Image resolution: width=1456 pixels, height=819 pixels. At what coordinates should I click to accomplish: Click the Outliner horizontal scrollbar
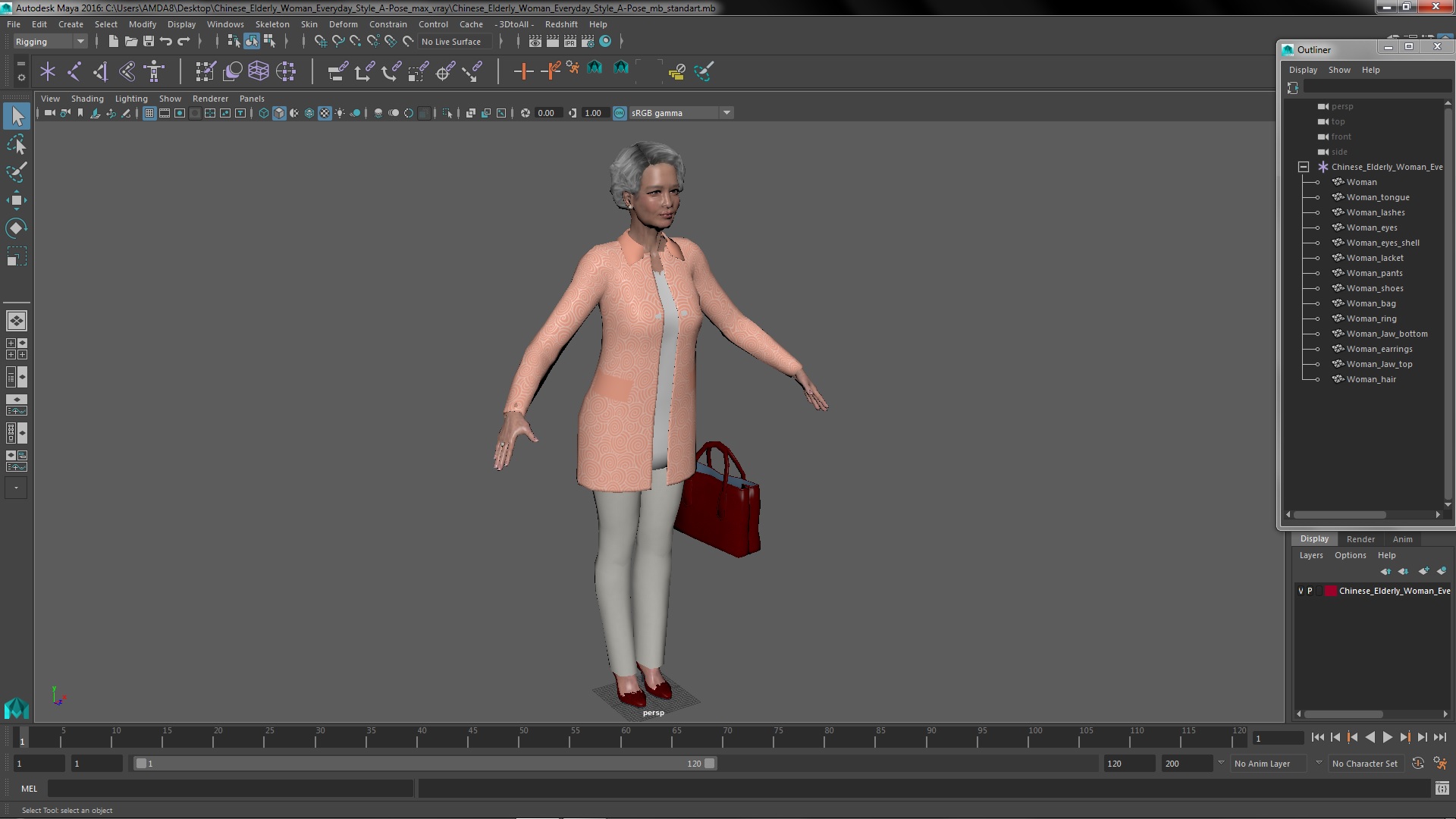click(x=1339, y=514)
